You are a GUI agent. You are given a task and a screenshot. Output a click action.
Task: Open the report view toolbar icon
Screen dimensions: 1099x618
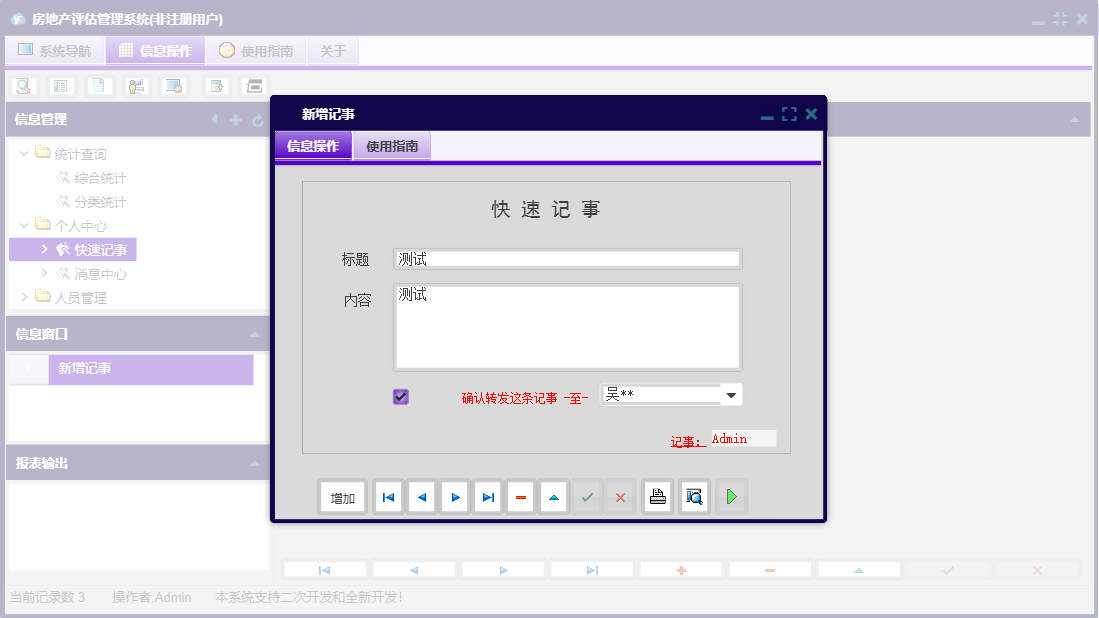(61, 86)
